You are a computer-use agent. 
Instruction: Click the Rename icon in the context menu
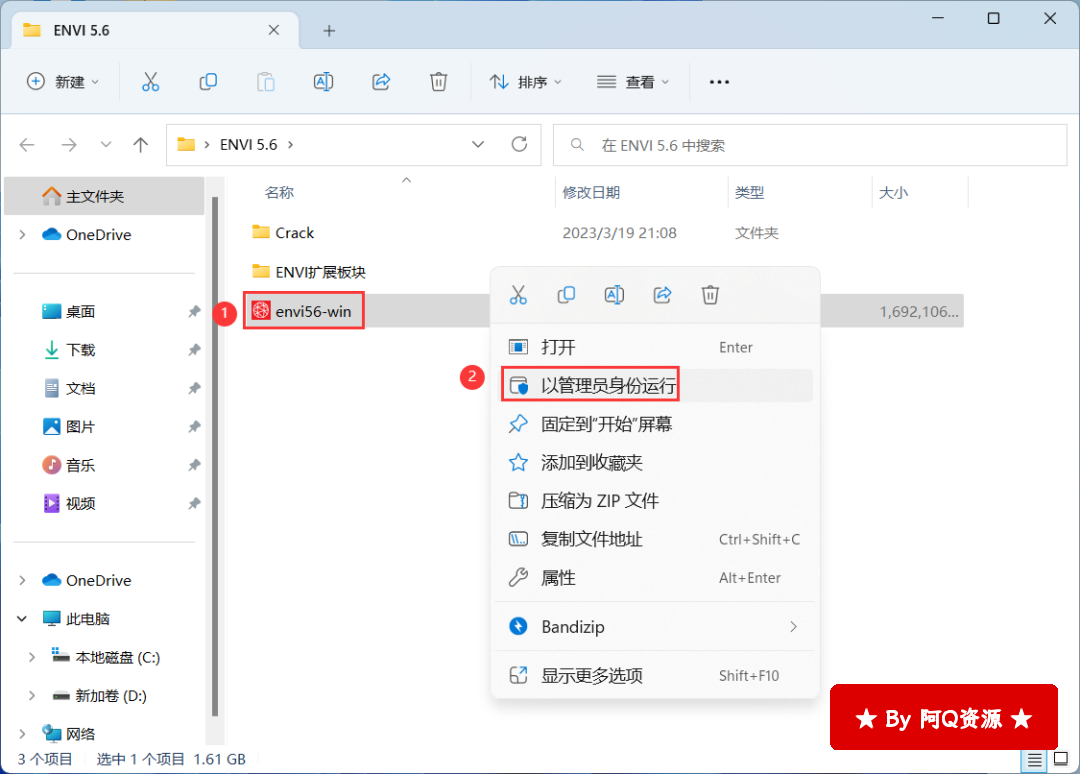point(614,295)
